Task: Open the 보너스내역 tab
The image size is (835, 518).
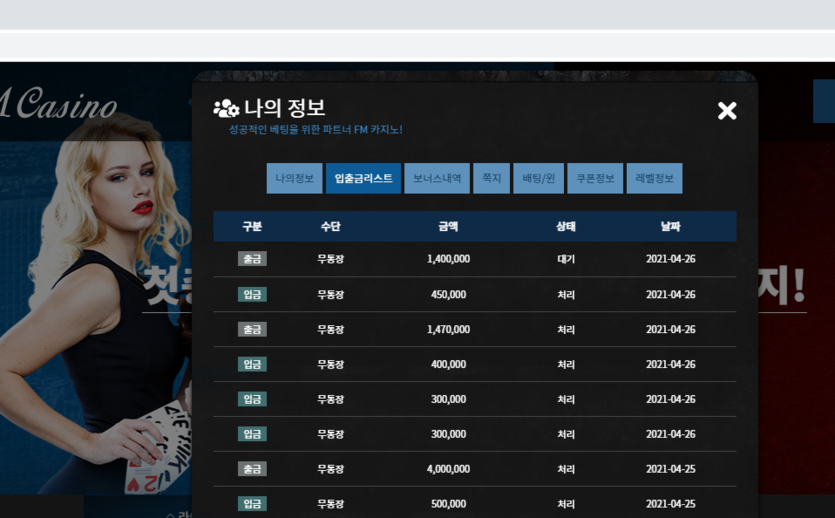Action: coord(437,178)
